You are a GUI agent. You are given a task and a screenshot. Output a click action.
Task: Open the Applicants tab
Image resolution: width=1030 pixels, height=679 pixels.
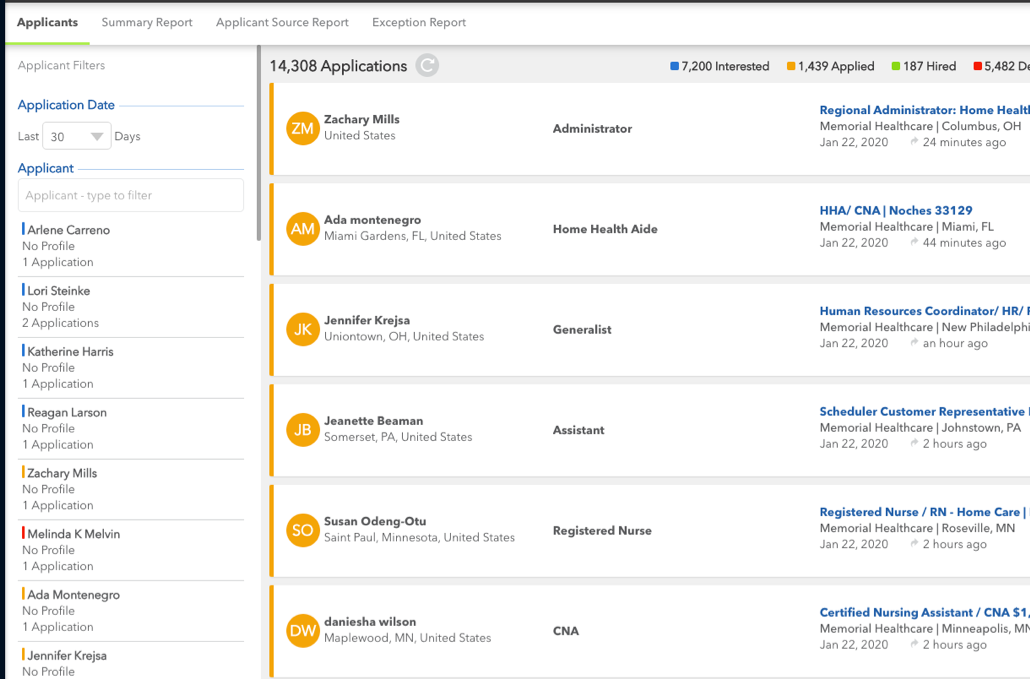point(47,22)
